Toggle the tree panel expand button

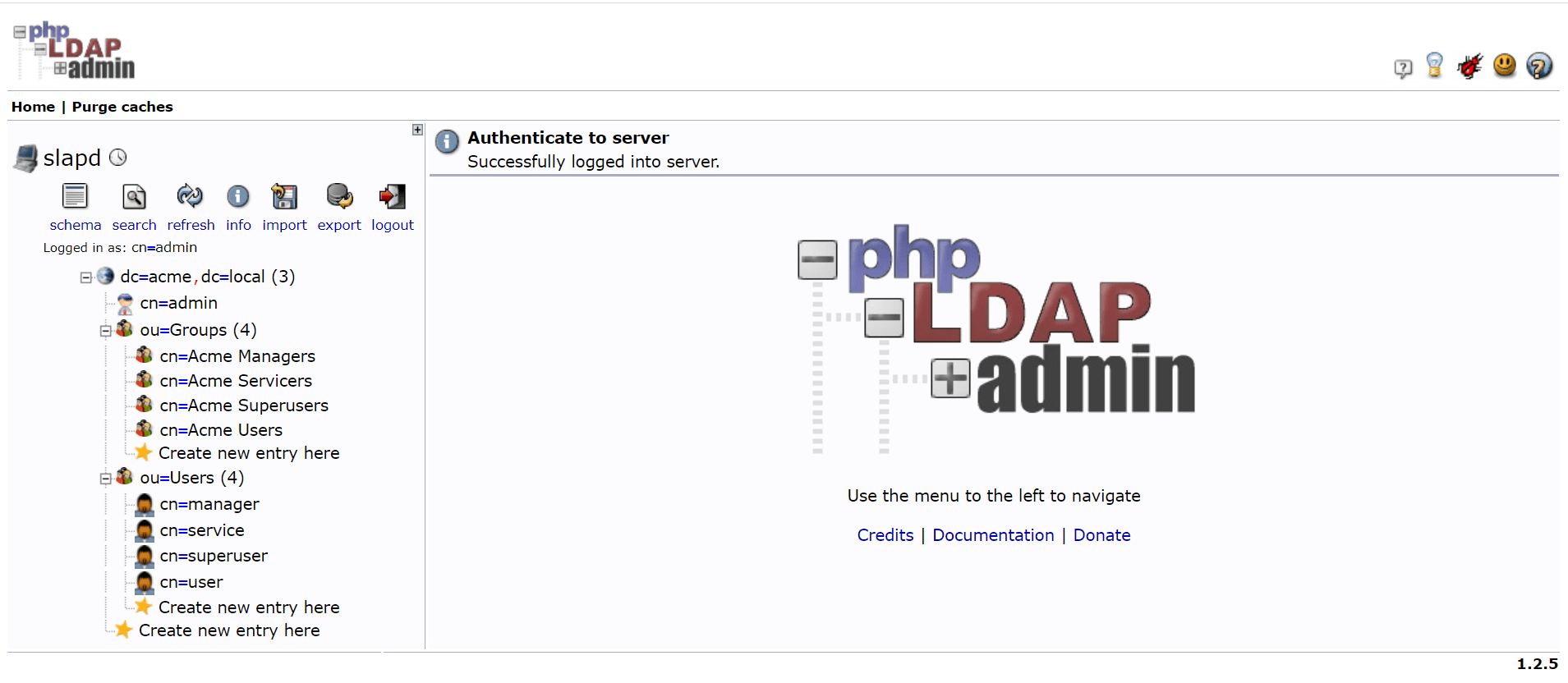click(417, 130)
